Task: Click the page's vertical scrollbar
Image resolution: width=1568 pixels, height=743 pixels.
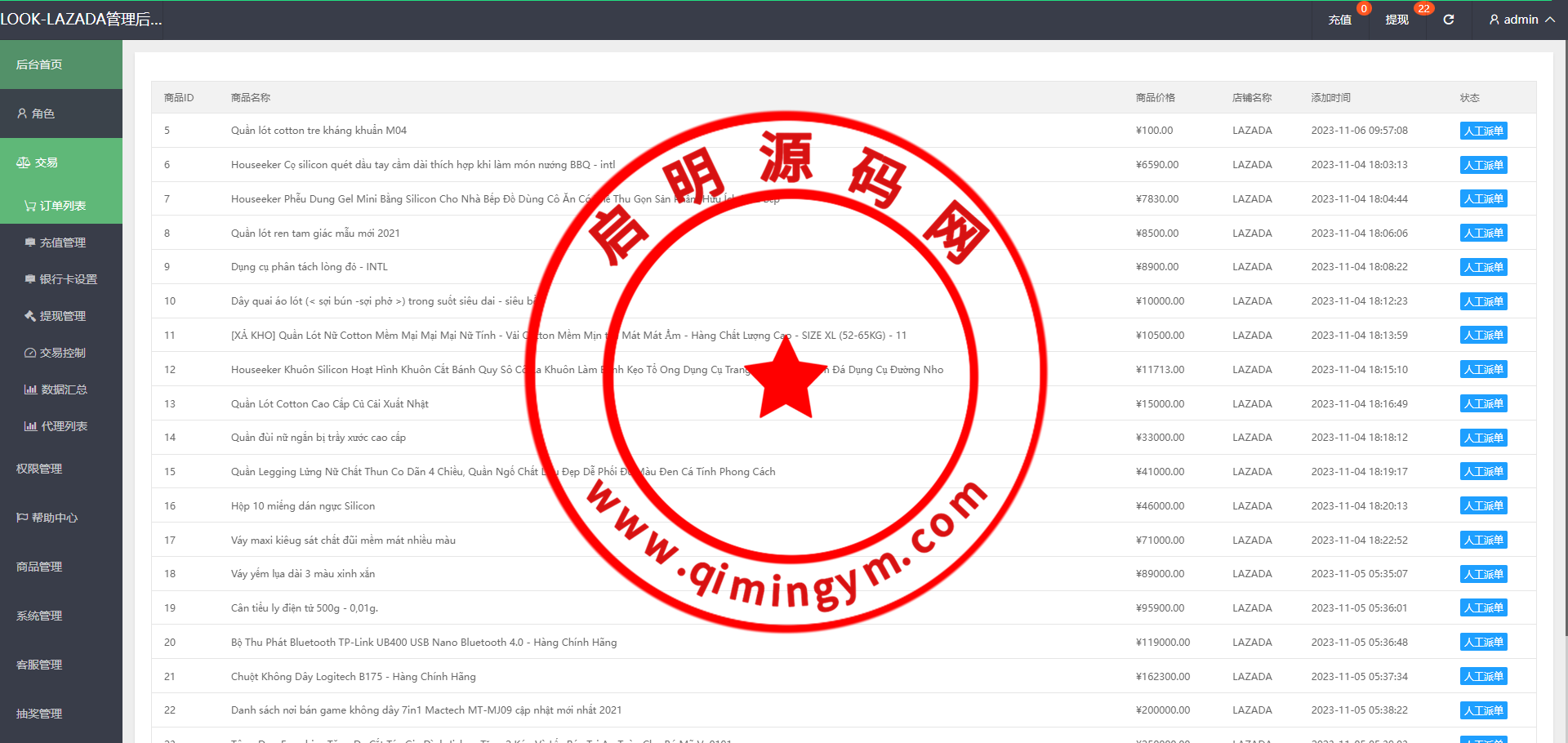Action: [x=1563, y=327]
